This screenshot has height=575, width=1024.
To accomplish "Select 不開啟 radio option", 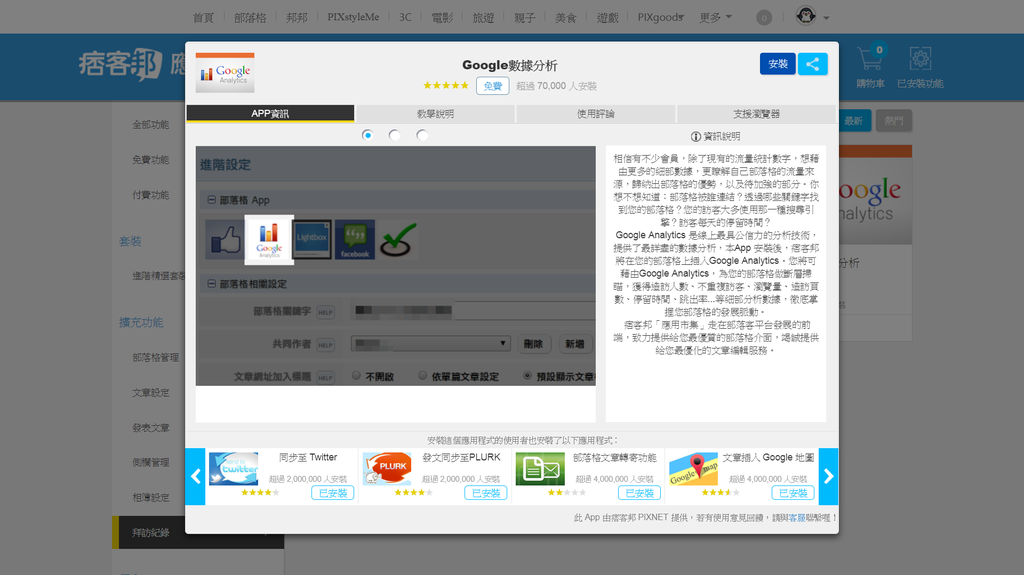I will pos(357,376).
